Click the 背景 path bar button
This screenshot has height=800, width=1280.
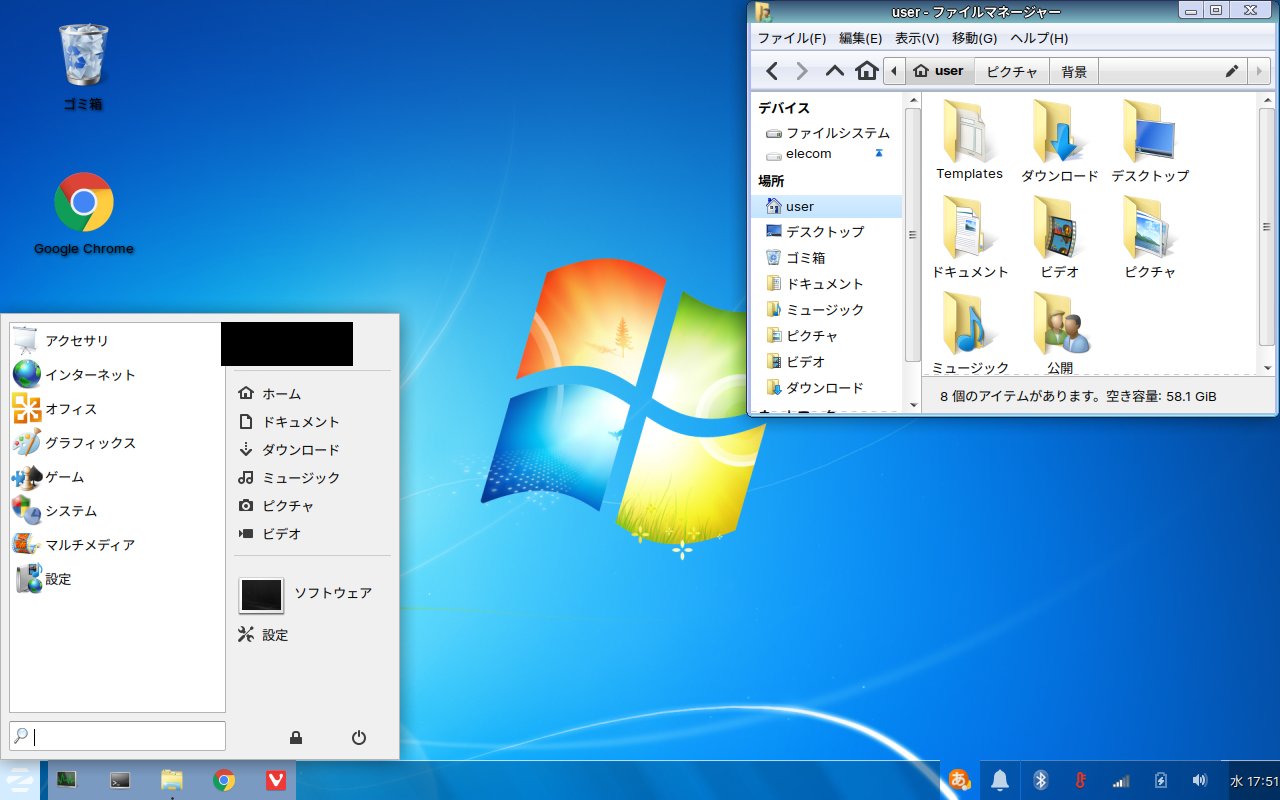(1074, 71)
